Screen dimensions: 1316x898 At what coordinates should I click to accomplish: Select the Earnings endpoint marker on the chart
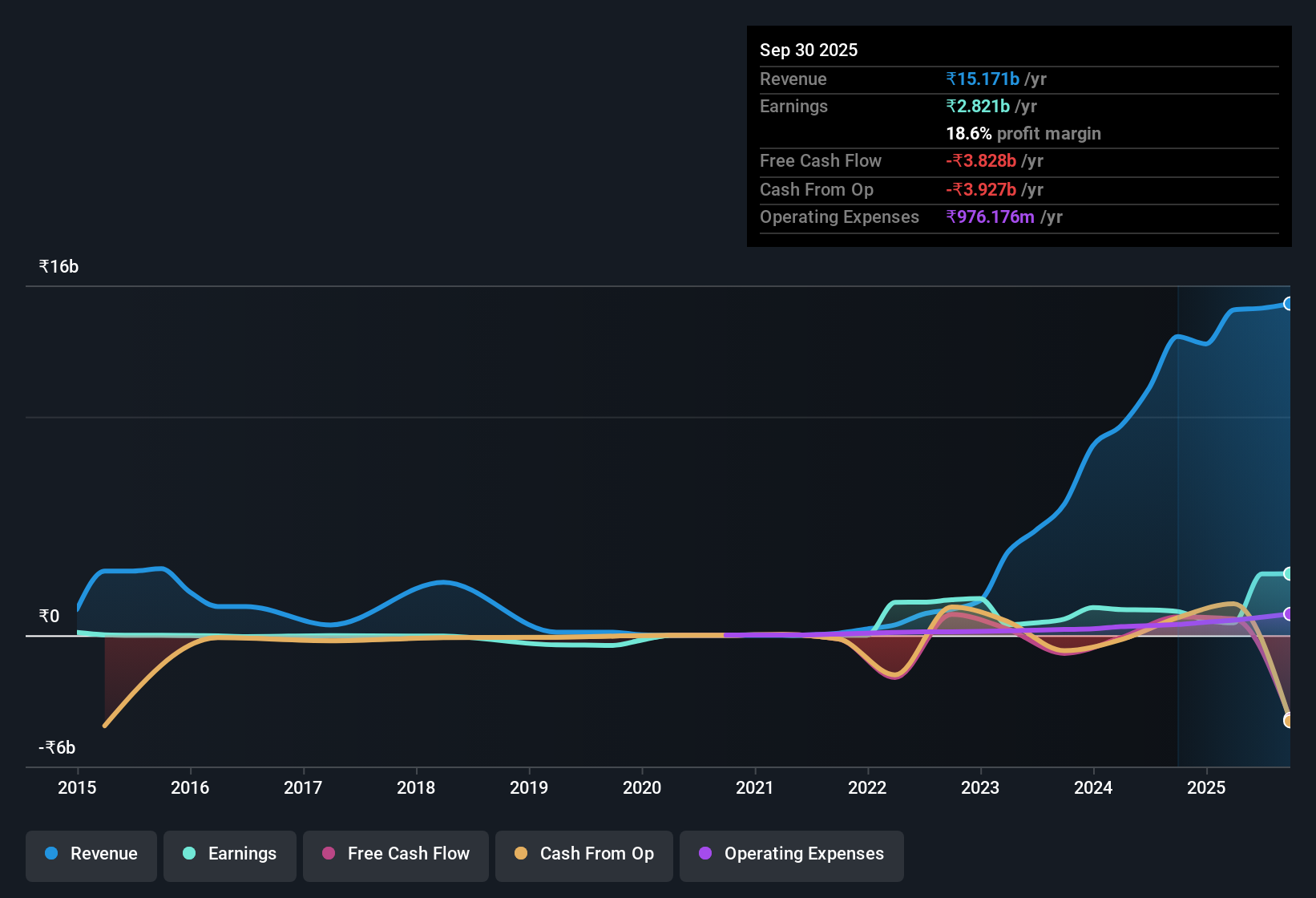[x=1289, y=573]
